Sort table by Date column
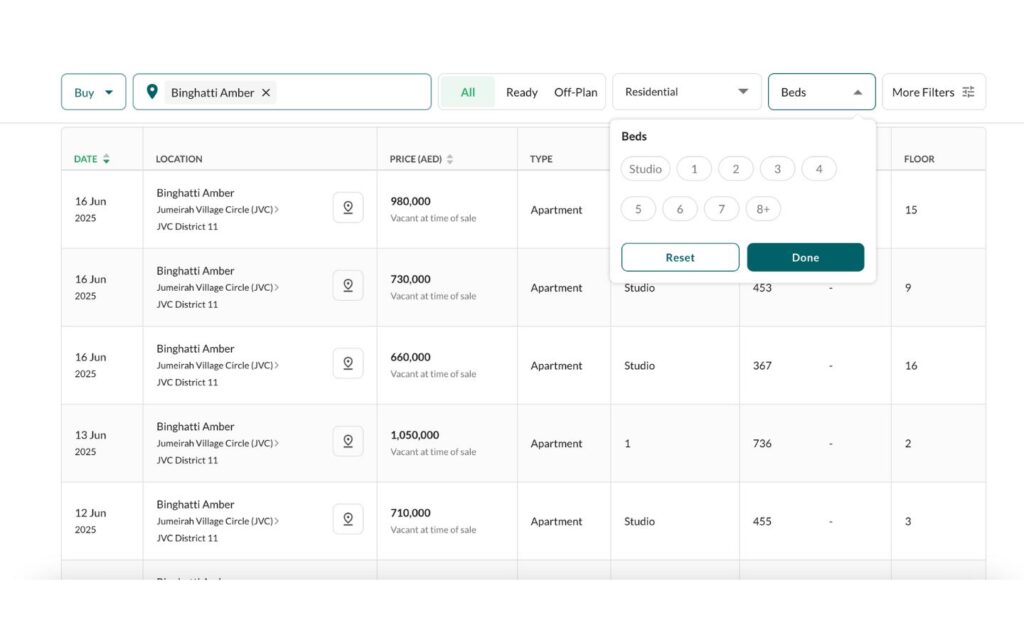Viewport: 1024px width, 640px height. 91,159
